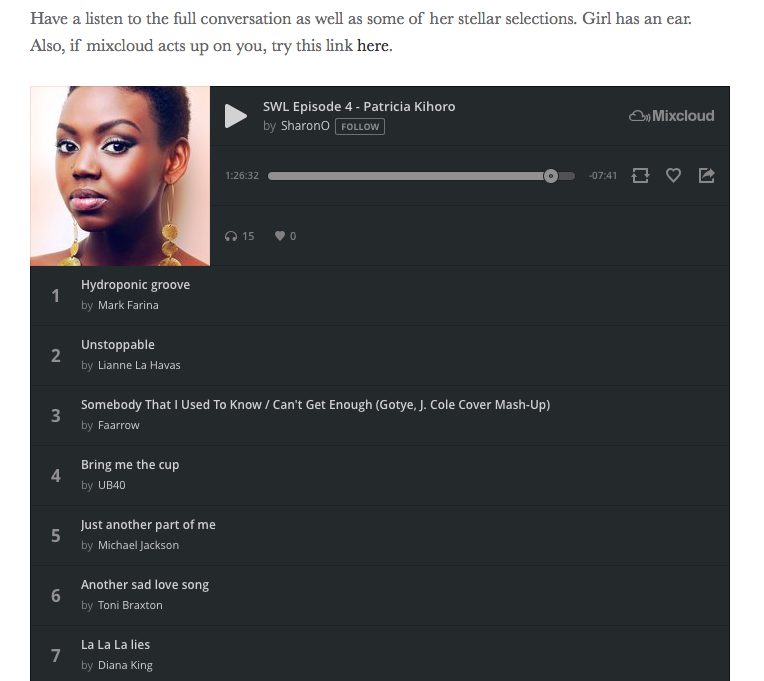764x681 pixels.
Task: Click the repost icon in player
Action: [640, 175]
